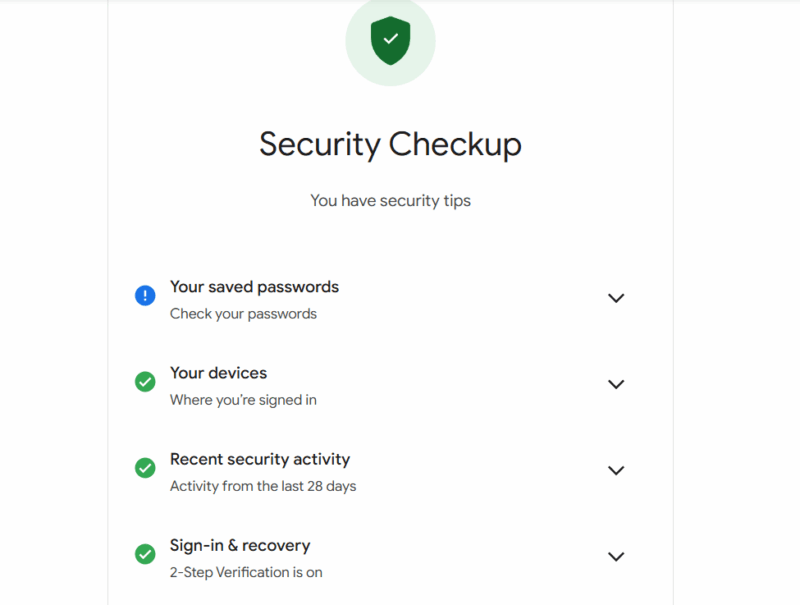Select the You have security tips message
This screenshot has height=605, width=800.
coord(390,200)
